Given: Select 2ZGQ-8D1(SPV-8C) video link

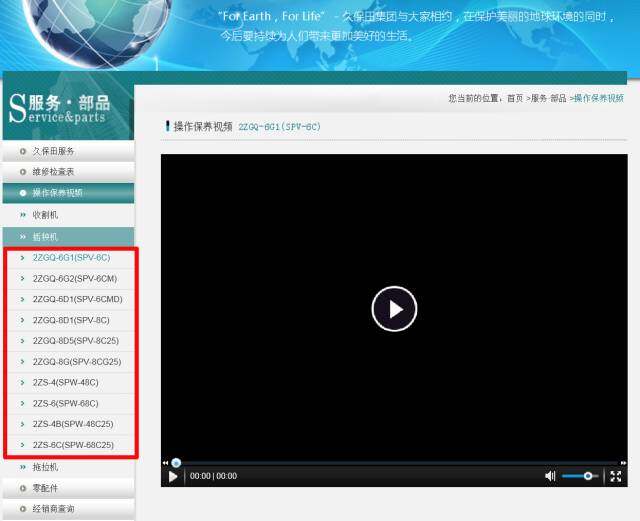Looking at the screenshot, I should pos(71,320).
